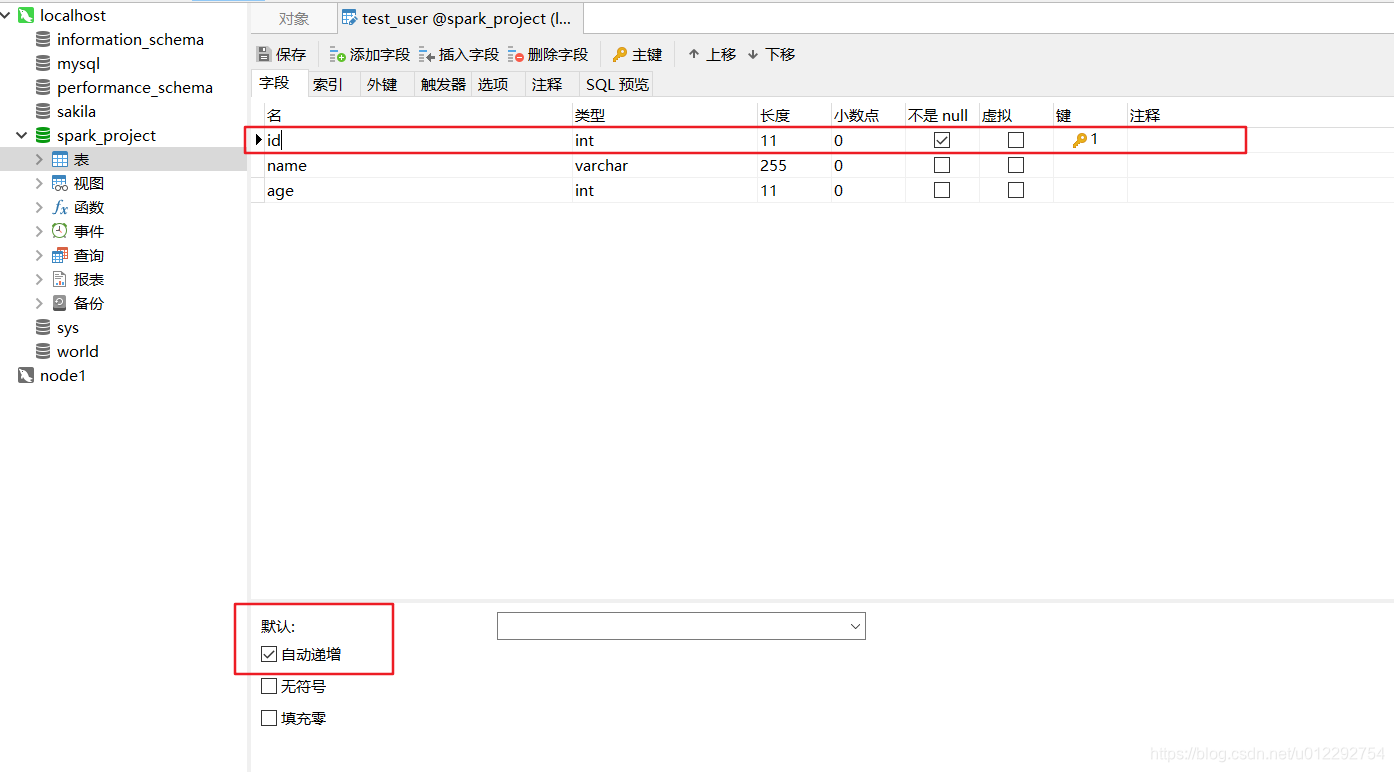Click the 255 length cell
1394x772 pixels.
794,165
